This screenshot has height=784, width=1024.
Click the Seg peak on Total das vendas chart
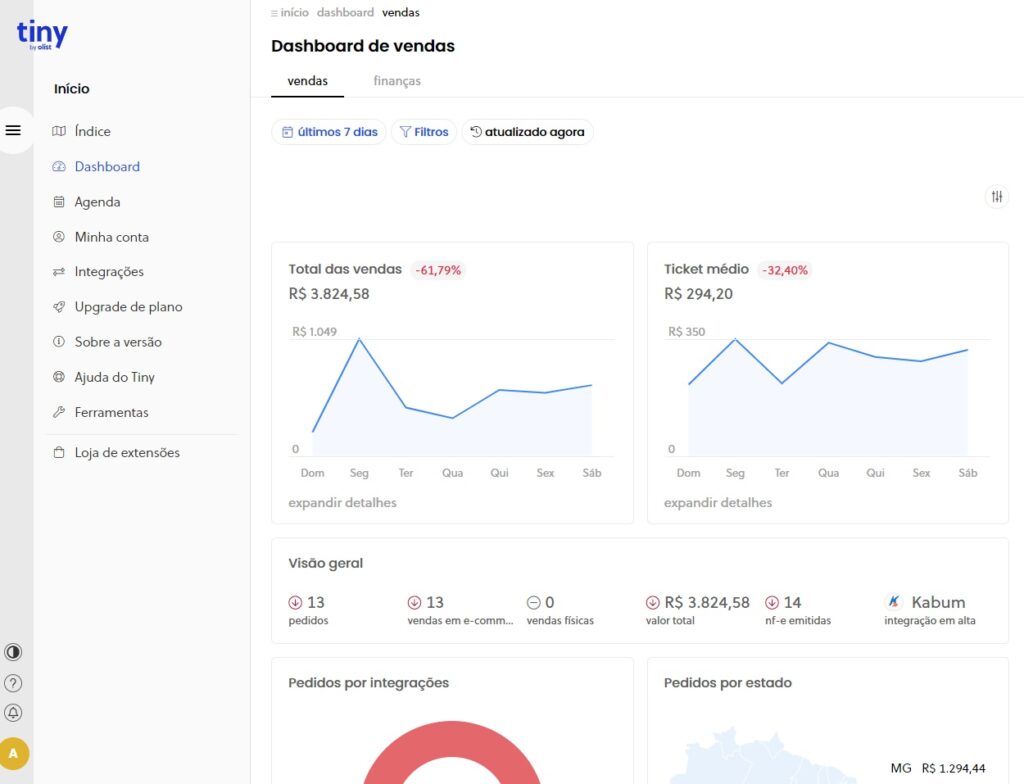click(x=359, y=339)
